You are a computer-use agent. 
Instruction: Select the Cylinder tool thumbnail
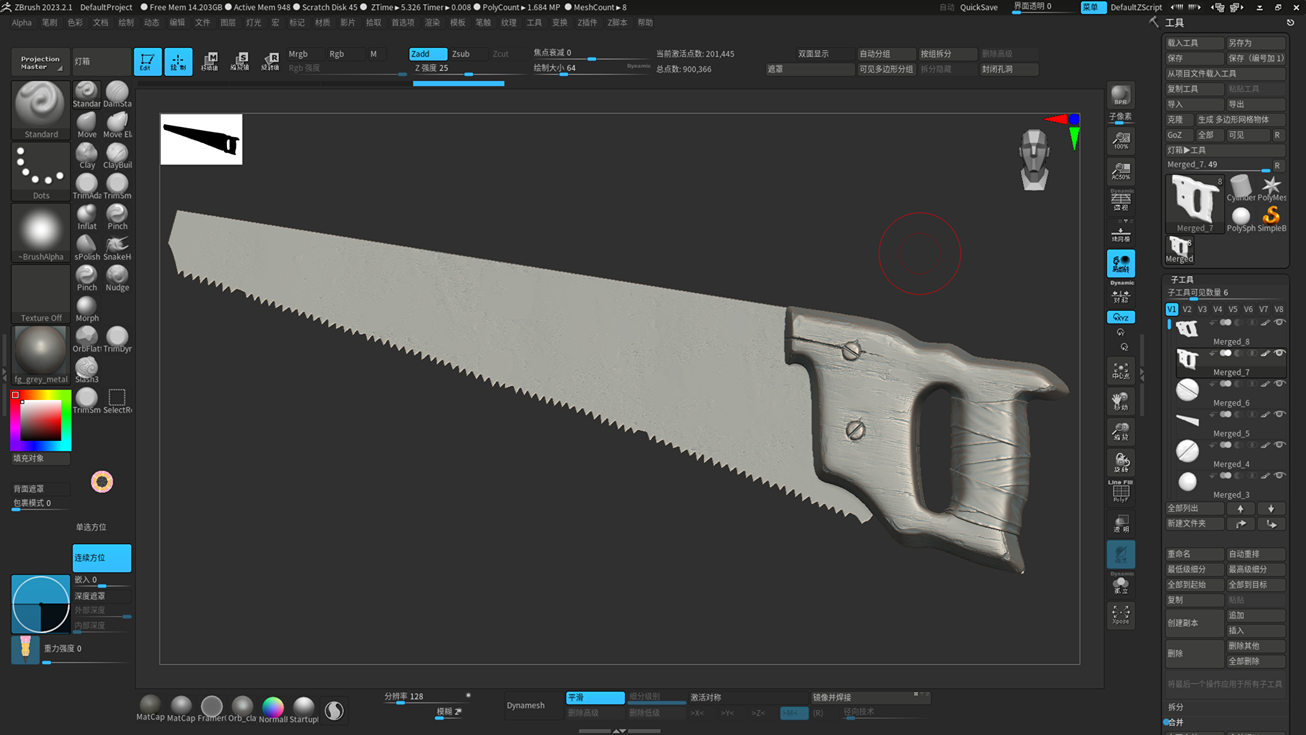tap(1241, 187)
